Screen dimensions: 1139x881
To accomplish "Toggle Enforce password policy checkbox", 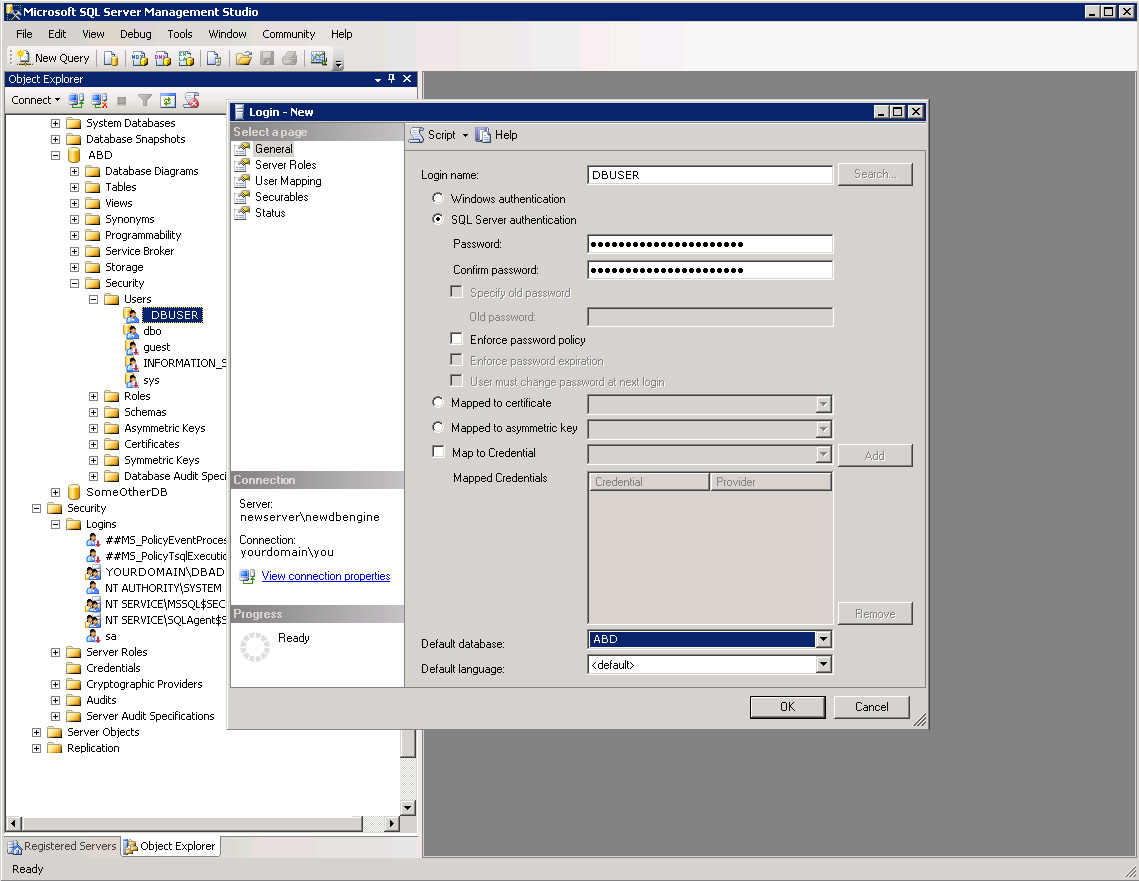I will 457,338.
